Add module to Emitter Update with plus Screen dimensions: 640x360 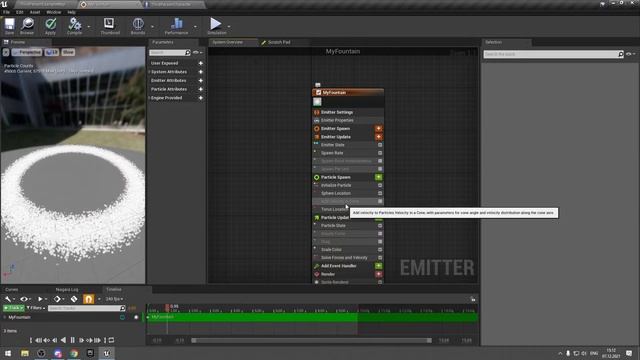click(x=378, y=137)
